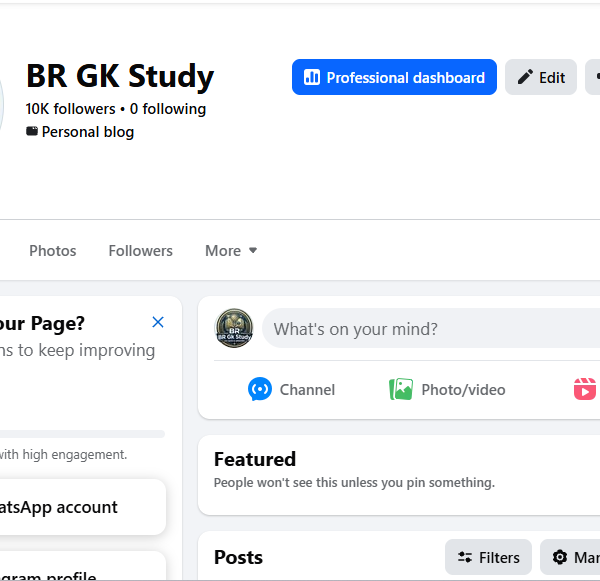
Task: Click the Personal blog category text
Action: coord(88,132)
